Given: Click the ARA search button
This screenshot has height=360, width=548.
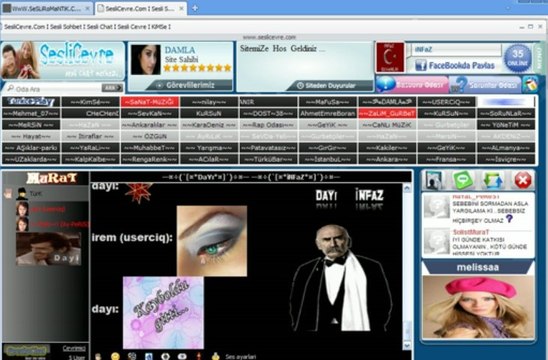Looking at the screenshot, I should click(x=112, y=88).
